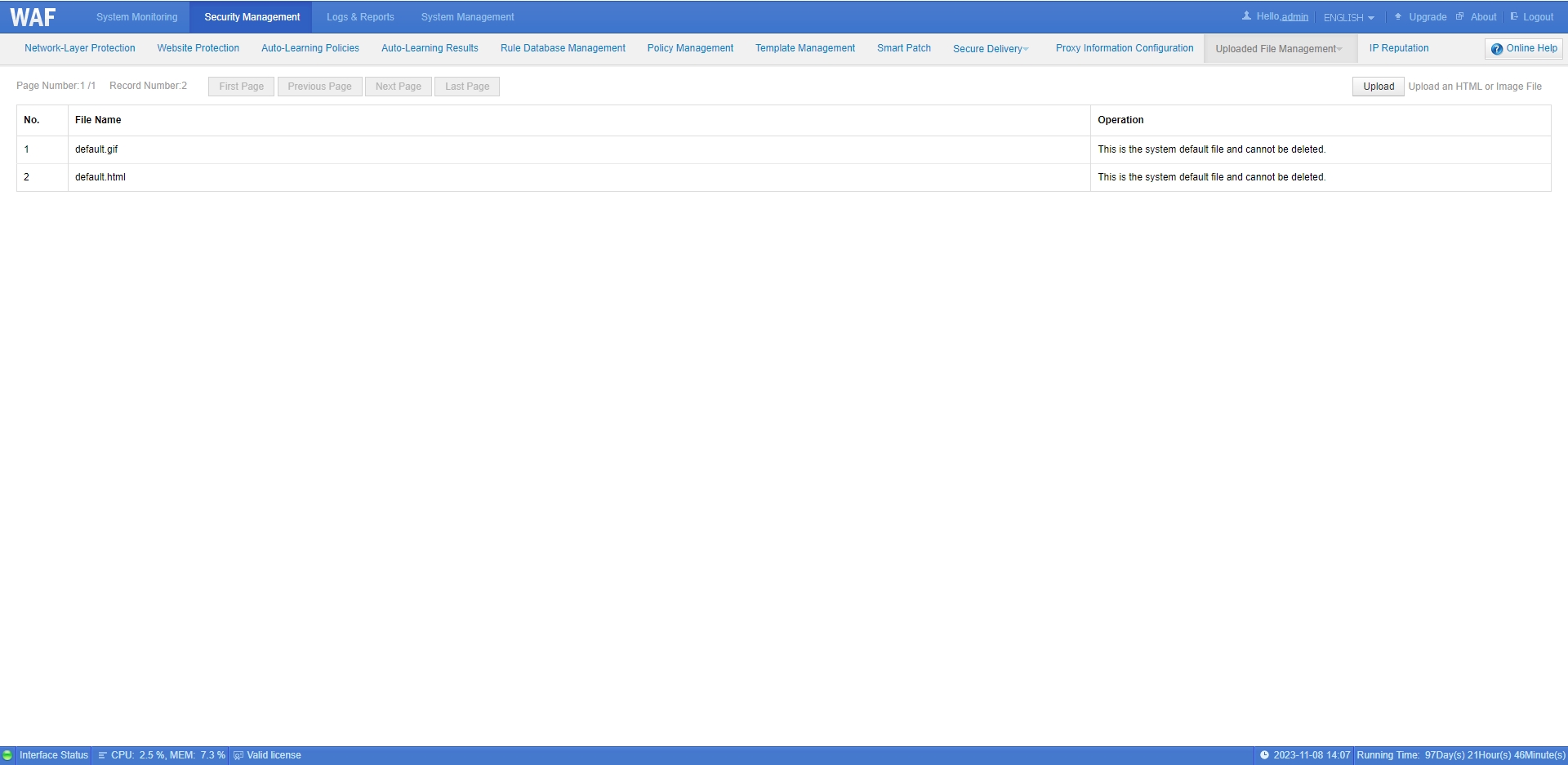
Task: Click the Upgrade arrow icon
Action: 1398,16
